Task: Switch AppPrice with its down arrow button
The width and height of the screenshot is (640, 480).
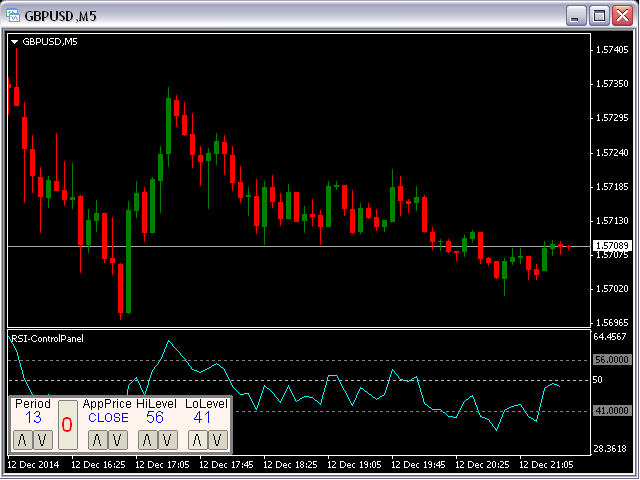Action: click(118, 440)
